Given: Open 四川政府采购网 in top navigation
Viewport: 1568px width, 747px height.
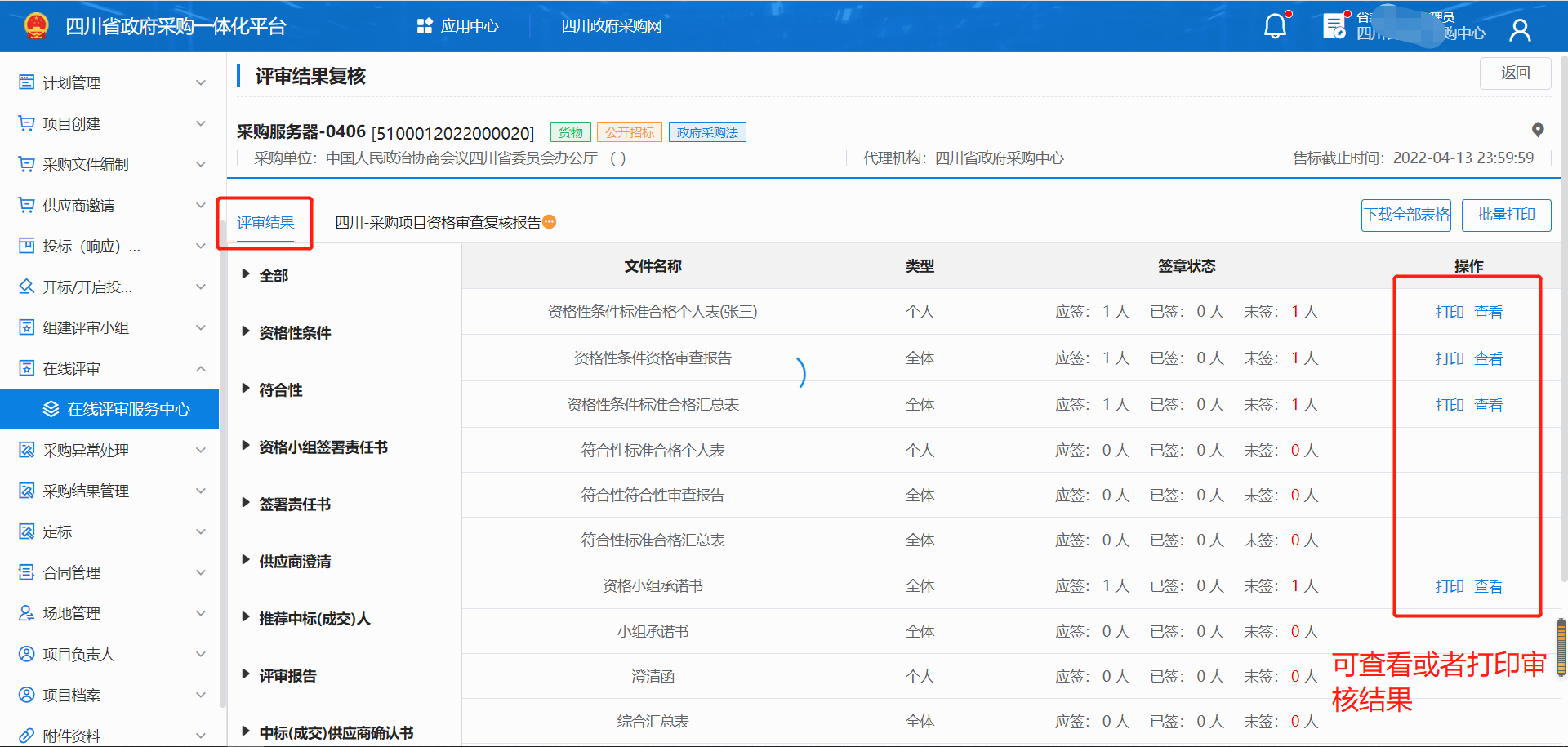Looking at the screenshot, I should pos(612,26).
